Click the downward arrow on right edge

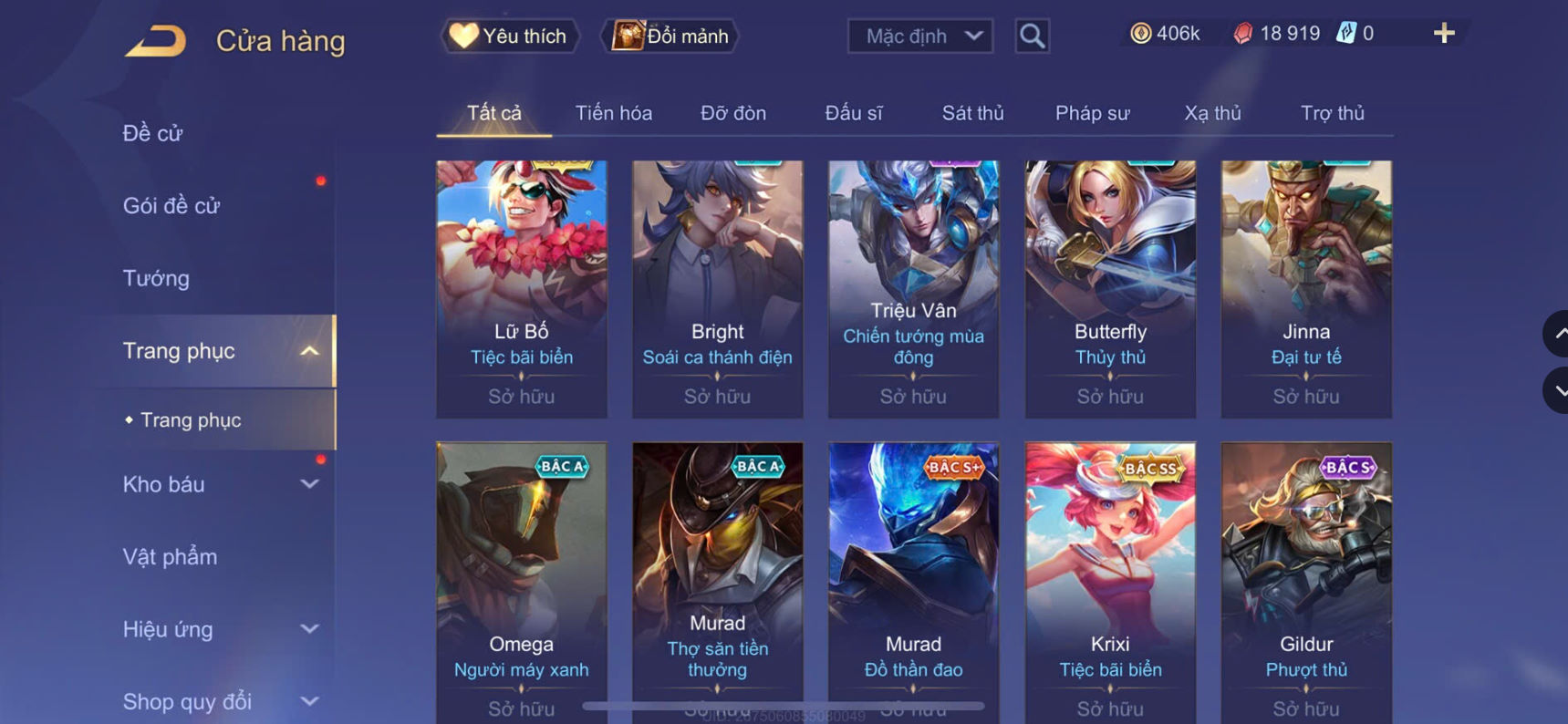coord(1557,390)
